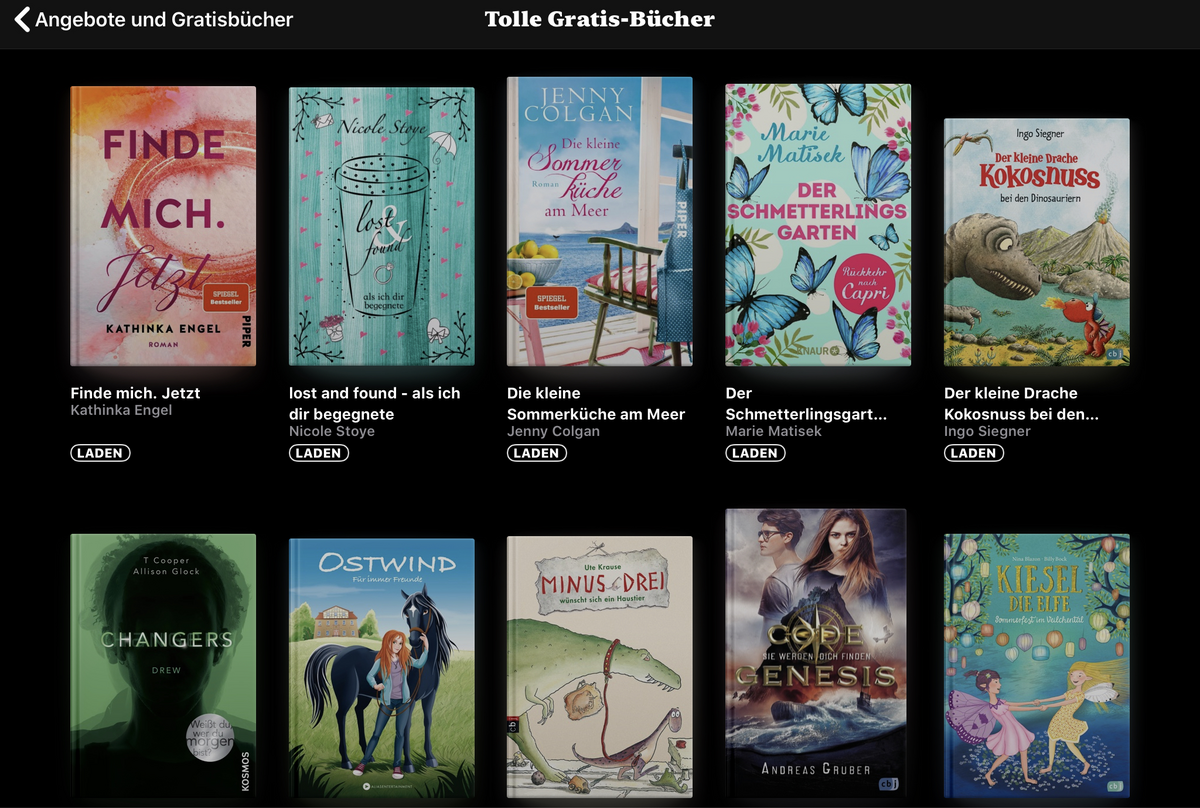
Task: Select author name Ingo Siegner below cover
Action: click(987, 431)
